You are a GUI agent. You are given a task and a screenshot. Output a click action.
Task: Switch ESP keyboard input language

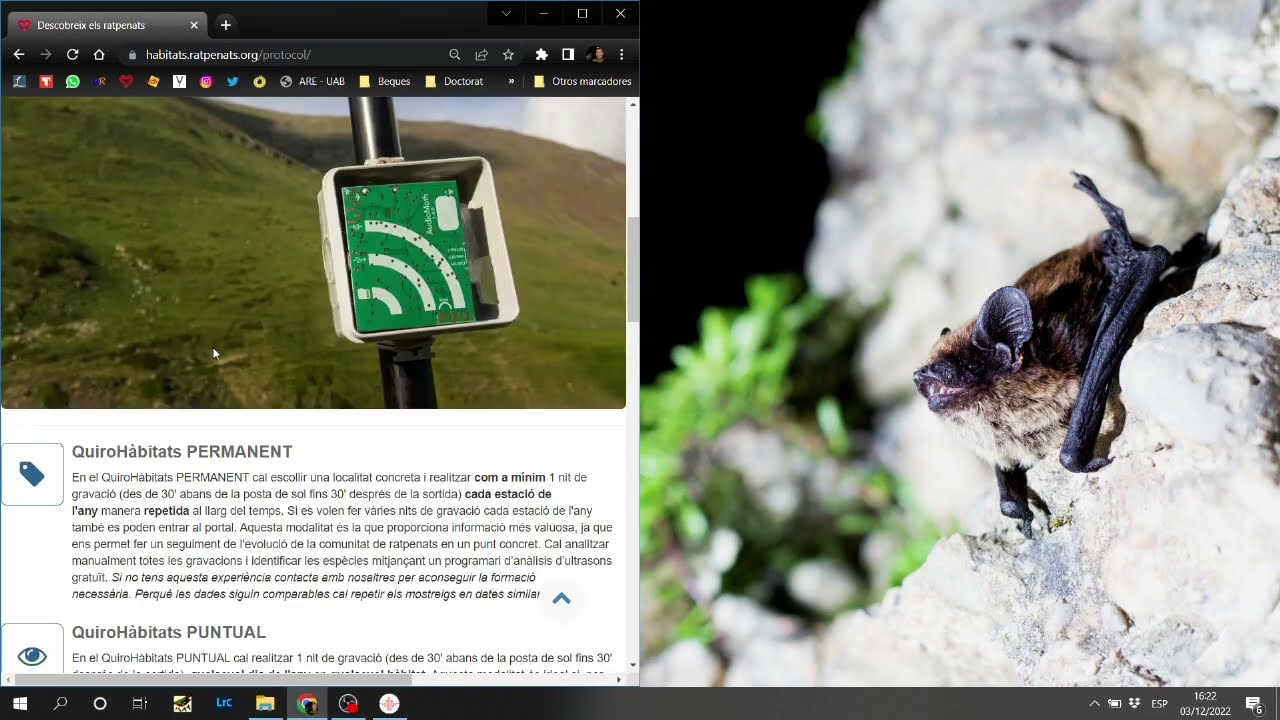pyautogui.click(x=1160, y=704)
